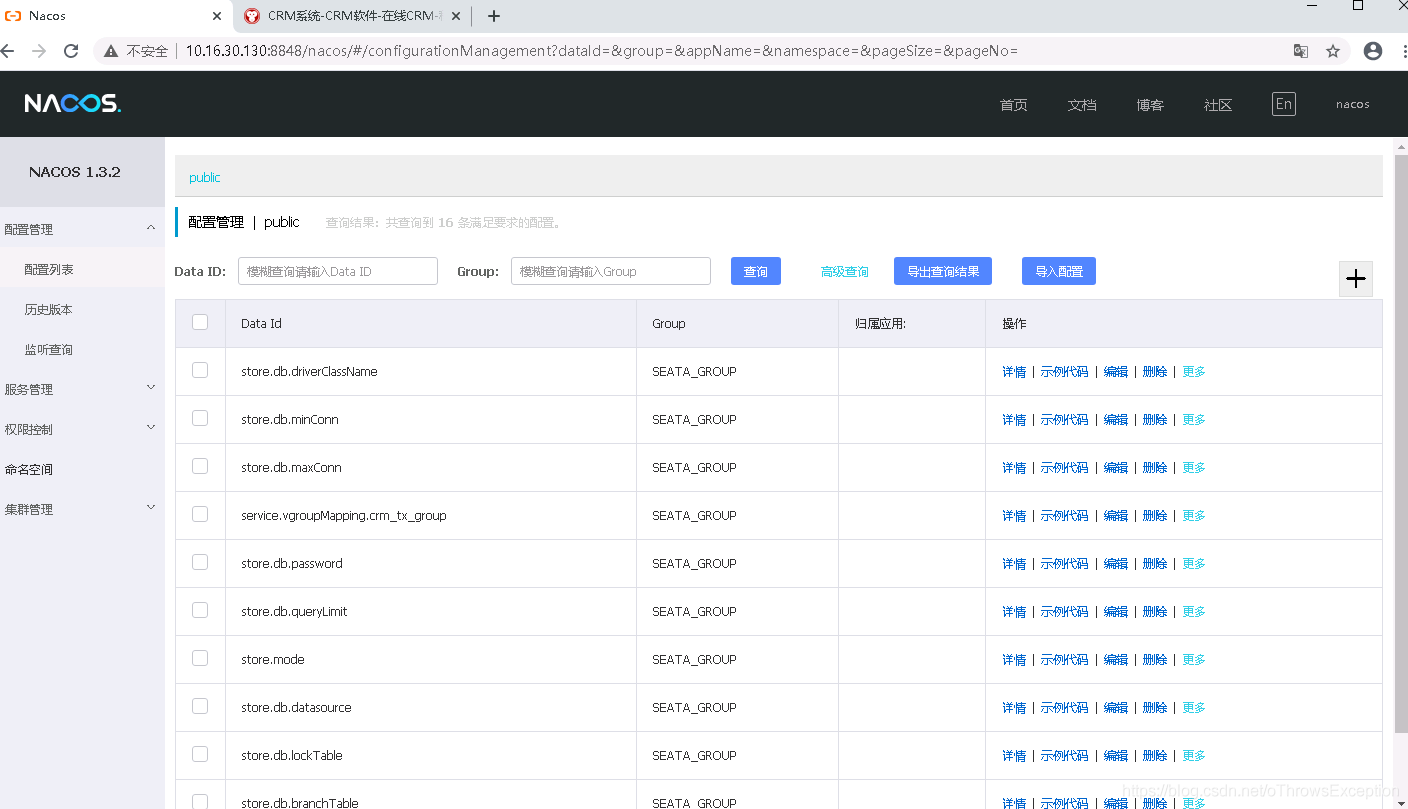Viewport: 1408px width, 809px height.
Task: Select the store.db.password row checkbox
Action: point(200,562)
